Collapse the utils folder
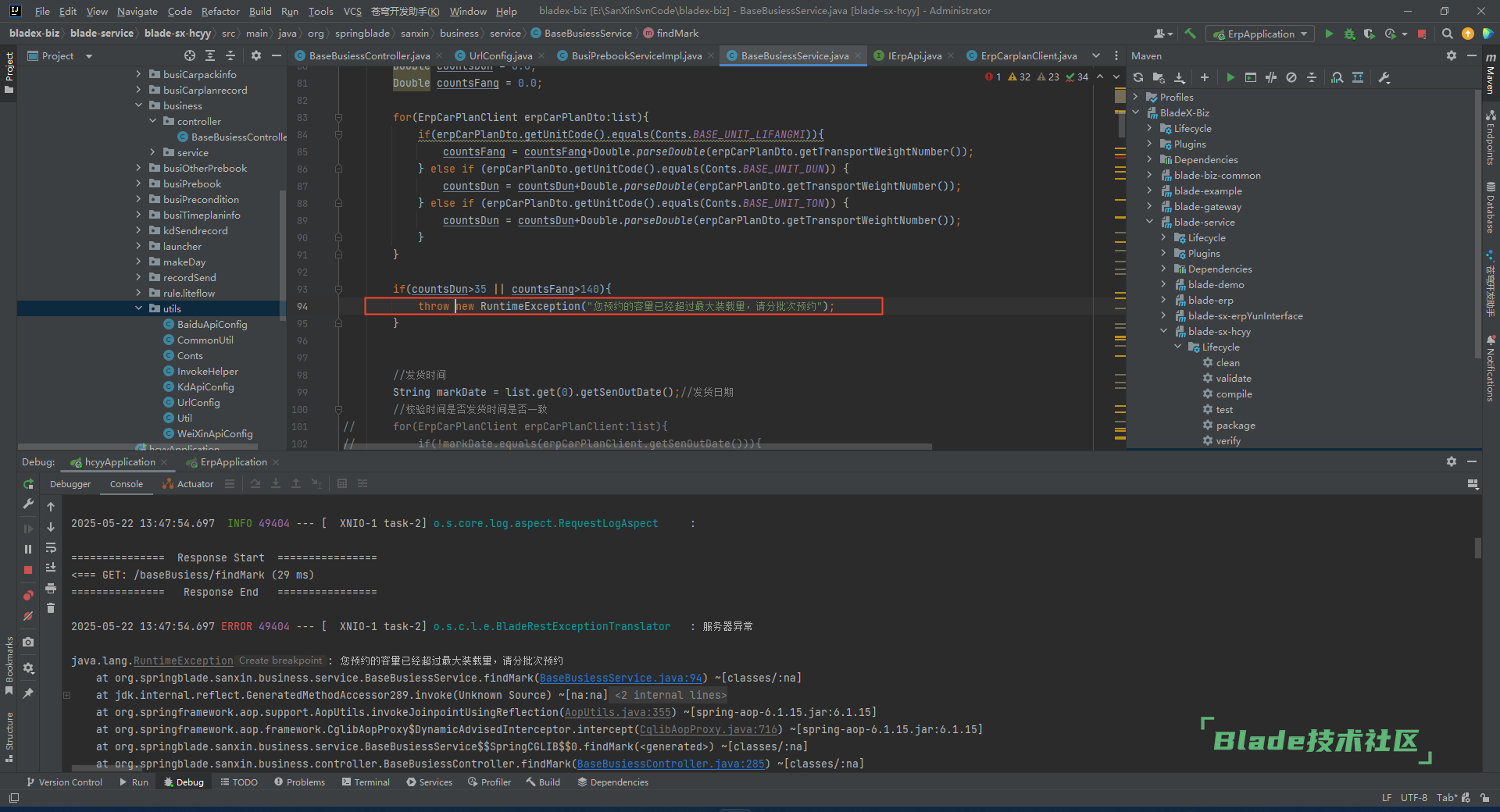The image size is (1500, 812). click(139, 308)
